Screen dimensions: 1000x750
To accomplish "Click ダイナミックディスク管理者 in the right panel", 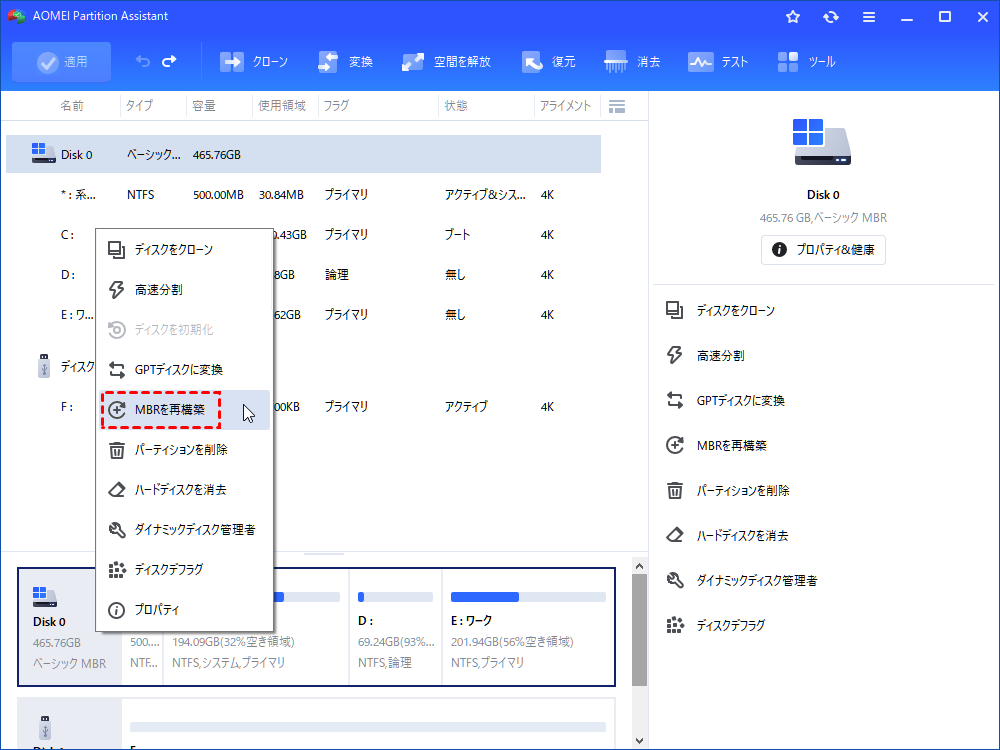I will (x=742, y=580).
